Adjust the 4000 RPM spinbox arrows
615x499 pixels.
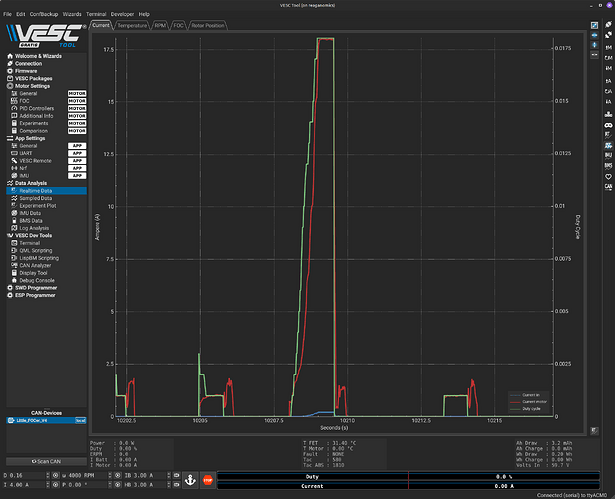[x=110, y=475]
